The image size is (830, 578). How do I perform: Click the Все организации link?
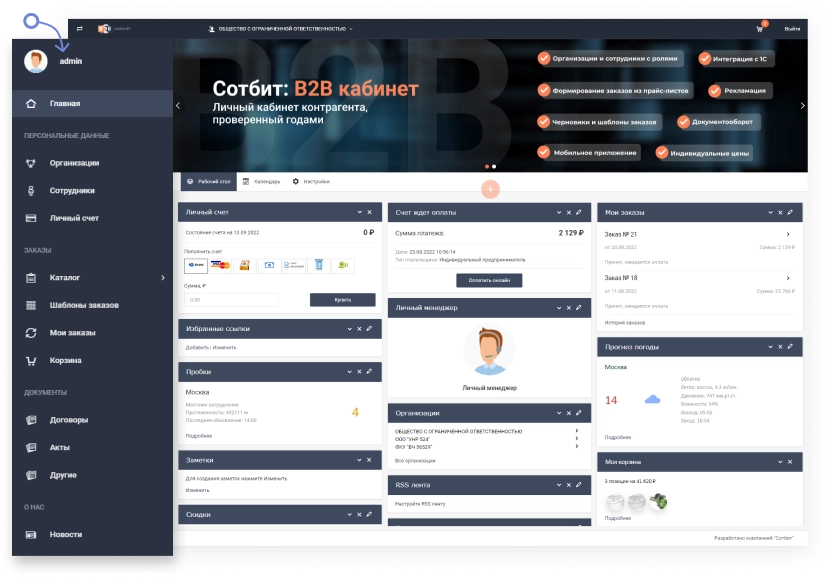point(415,461)
